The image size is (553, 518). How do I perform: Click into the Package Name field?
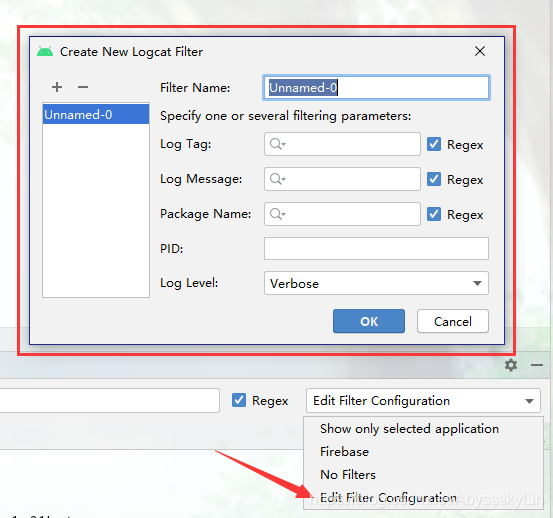click(342, 214)
